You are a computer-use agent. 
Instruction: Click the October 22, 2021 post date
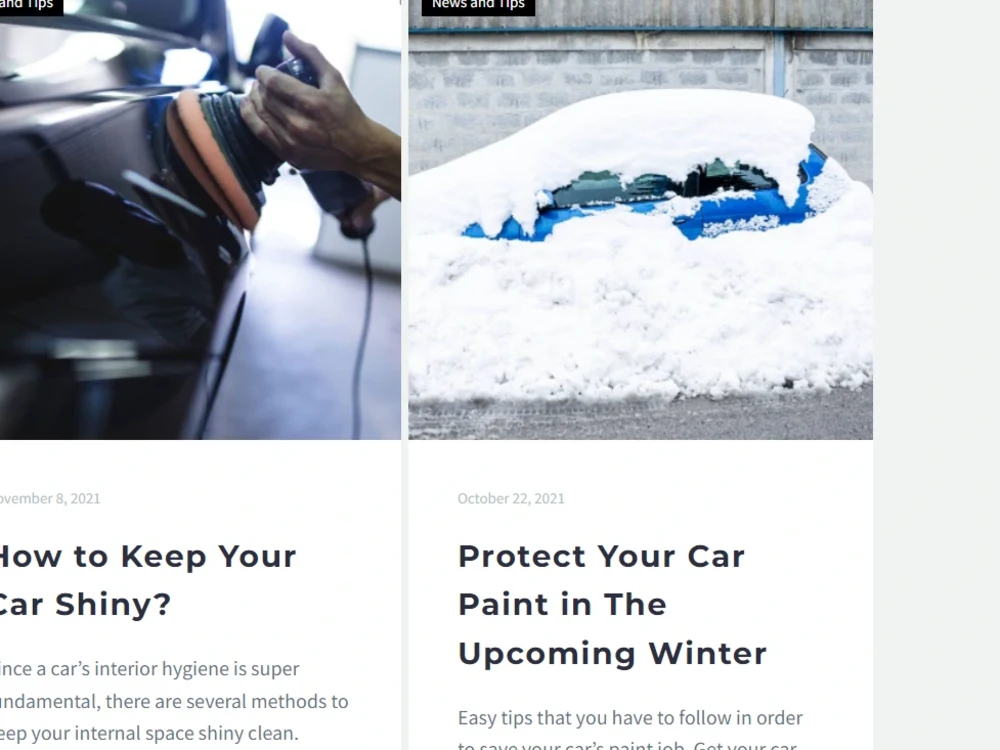511,499
